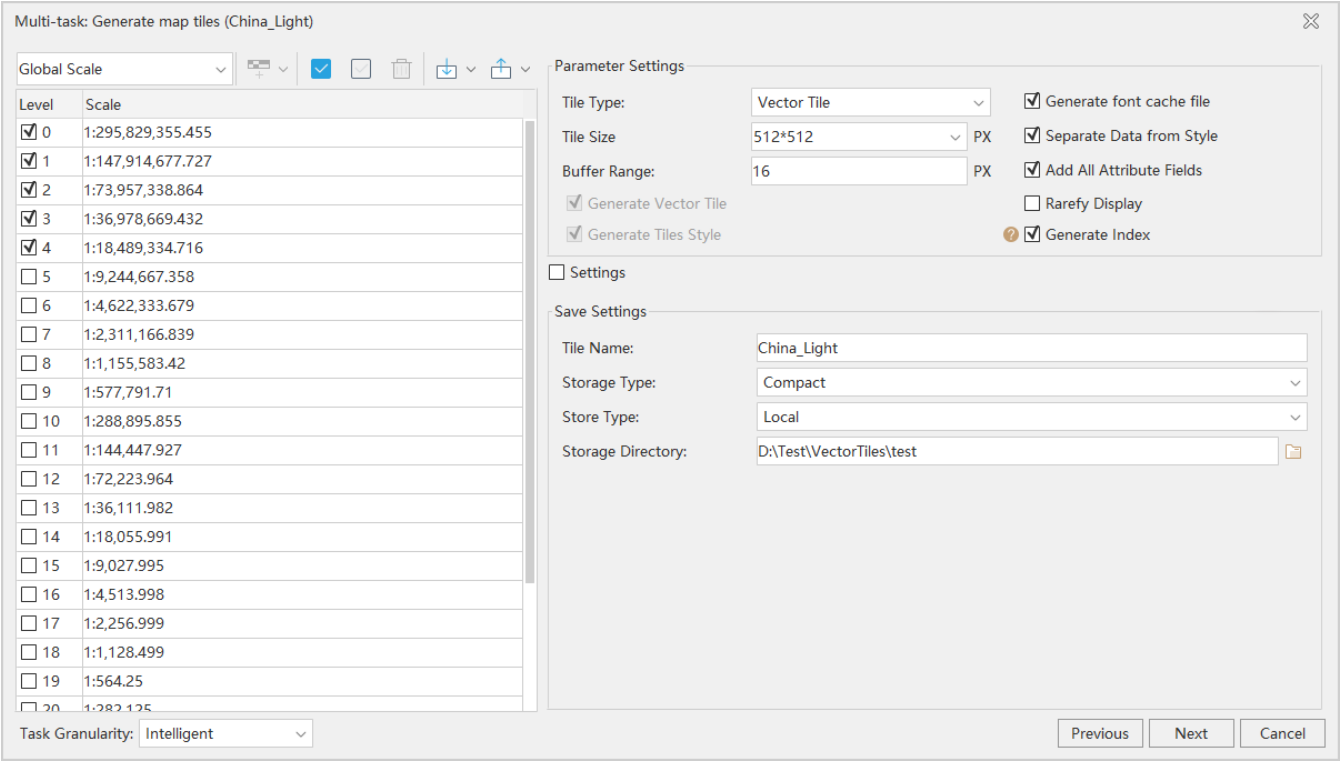Select scale 1:1,155,583.42 row
The width and height of the screenshot is (1340, 761).
[x=270, y=364]
